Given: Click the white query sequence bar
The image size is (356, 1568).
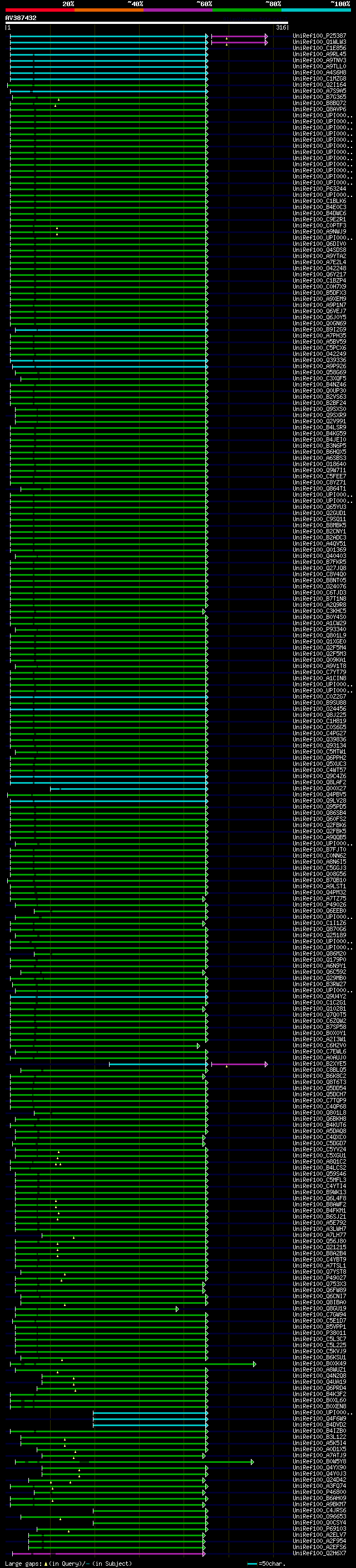Looking at the screenshot, I should 147,23.
